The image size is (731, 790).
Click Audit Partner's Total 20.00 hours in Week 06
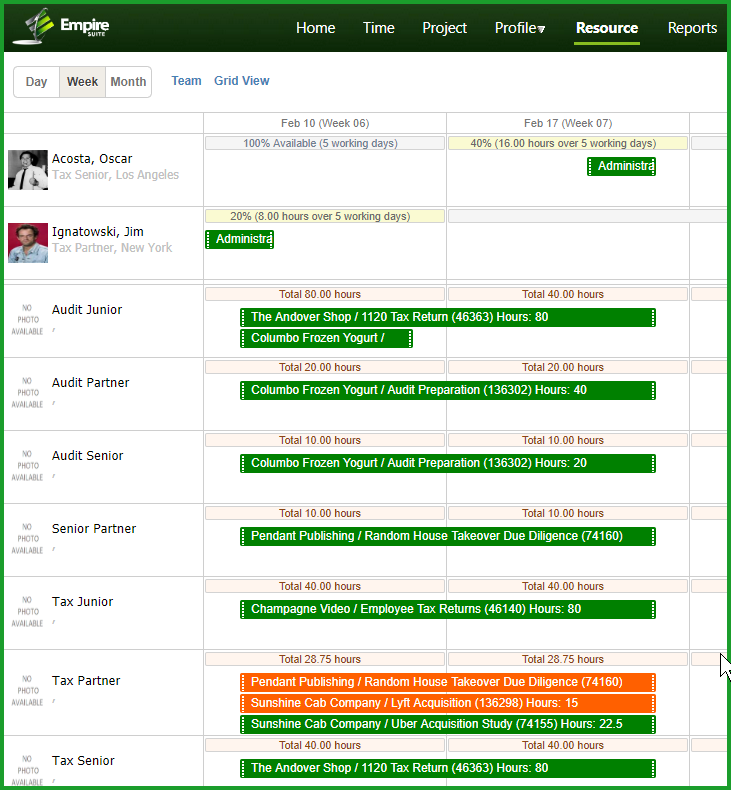[324, 367]
